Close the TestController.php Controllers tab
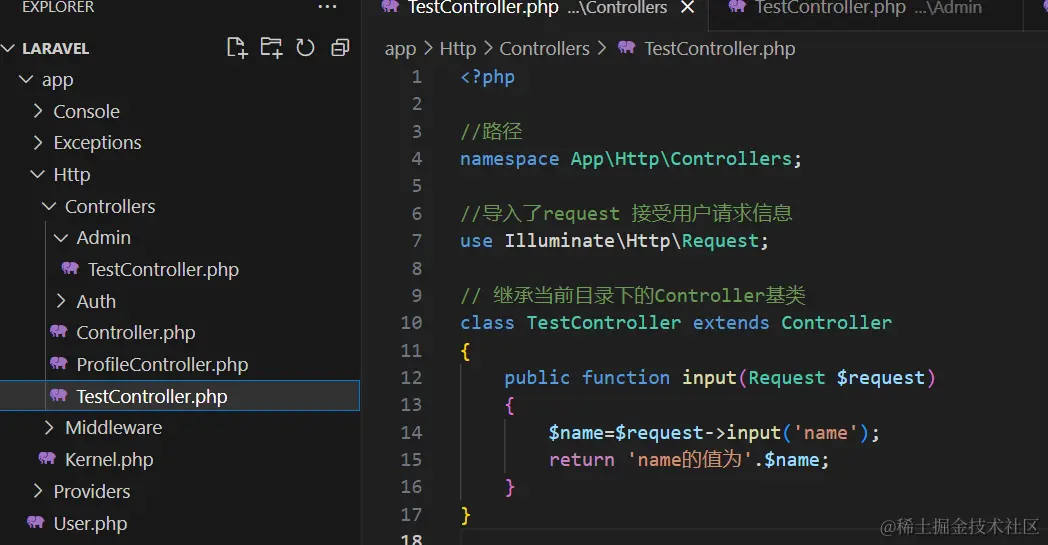This screenshot has width=1048, height=545. coord(687,7)
